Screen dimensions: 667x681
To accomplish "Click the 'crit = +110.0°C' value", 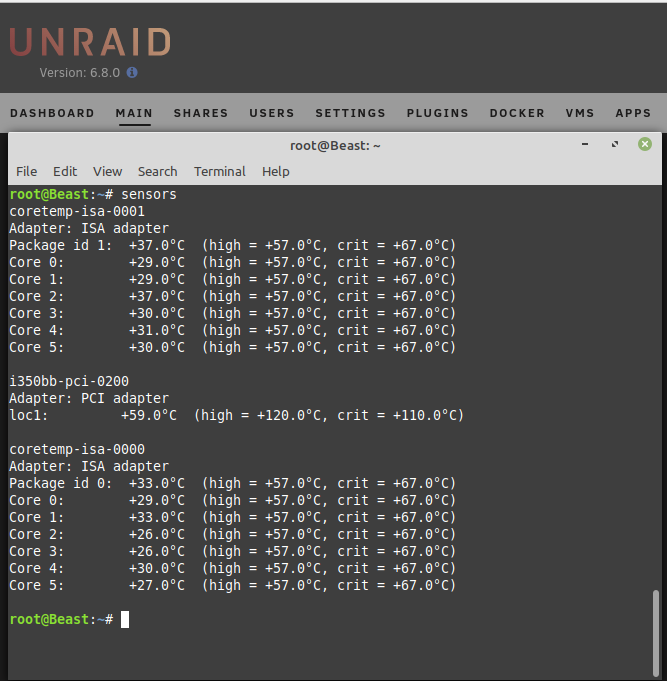I will tap(396, 415).
